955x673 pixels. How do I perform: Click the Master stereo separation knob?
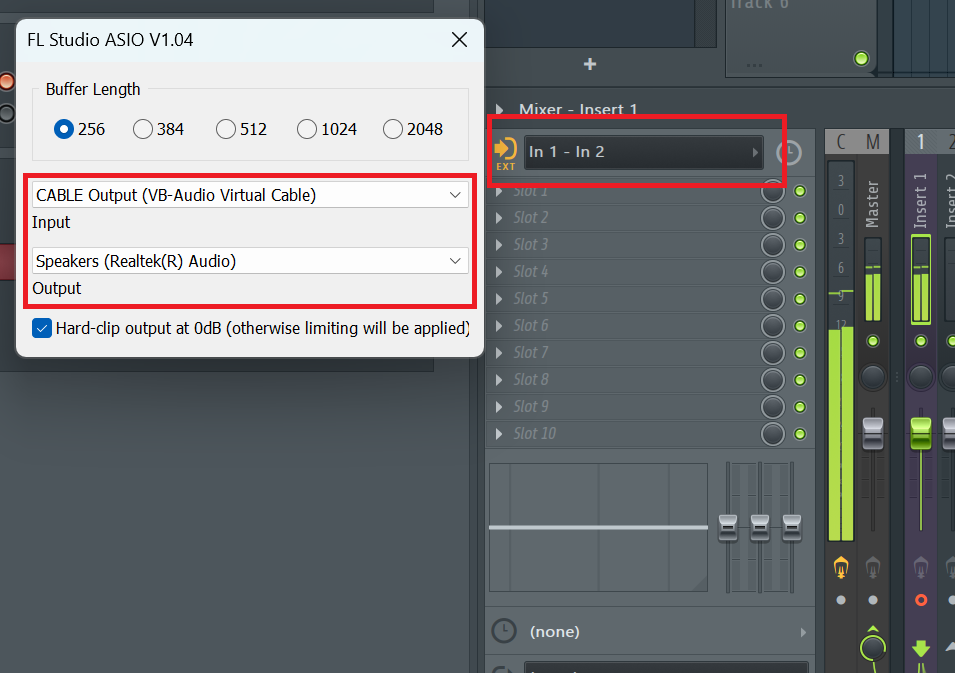tap(873, 647)
